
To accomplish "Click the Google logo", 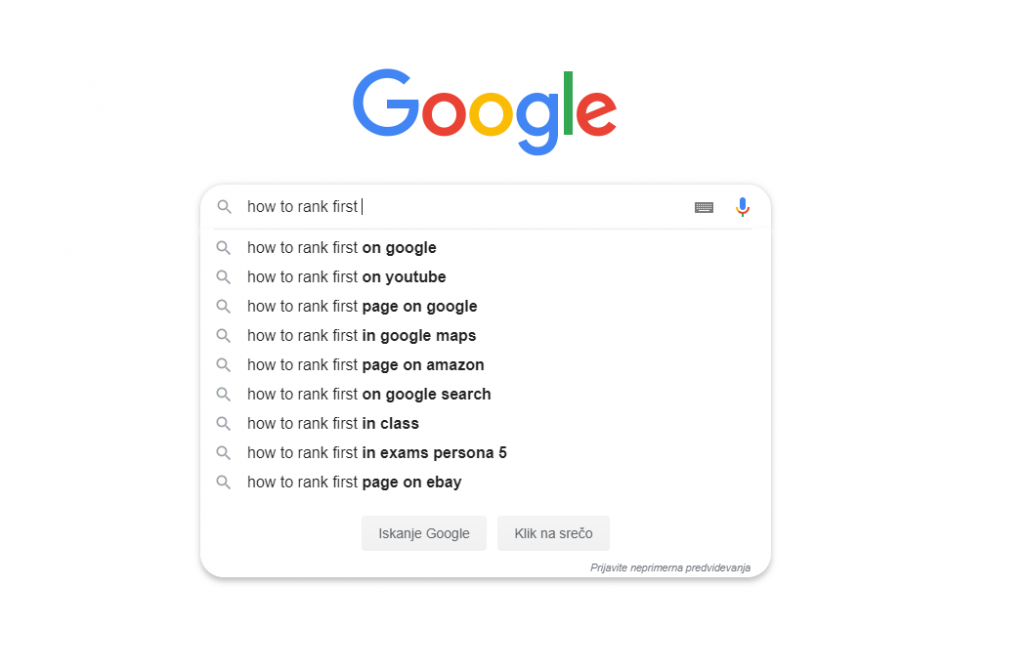I will pos(484,111).
